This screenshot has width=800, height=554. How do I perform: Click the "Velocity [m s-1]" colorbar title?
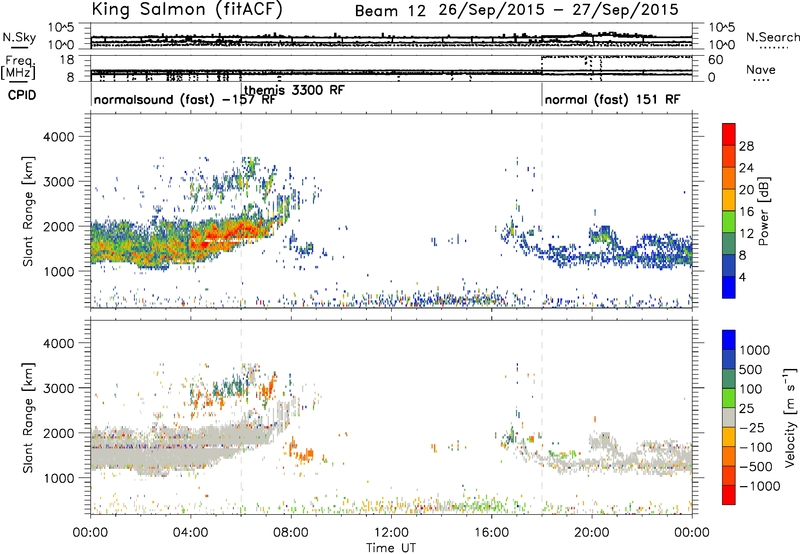click(x=790, y=417)
